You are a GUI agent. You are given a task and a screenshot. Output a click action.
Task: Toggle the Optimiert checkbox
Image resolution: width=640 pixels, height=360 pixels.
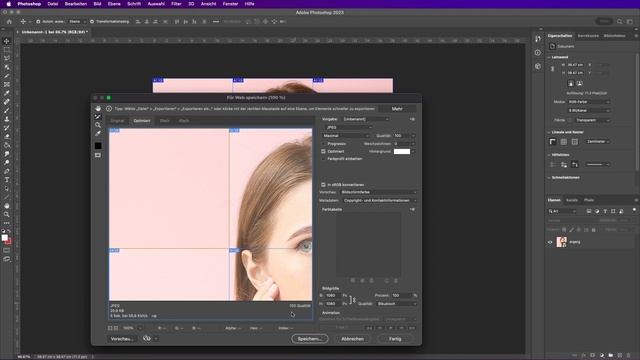[323, 151]
